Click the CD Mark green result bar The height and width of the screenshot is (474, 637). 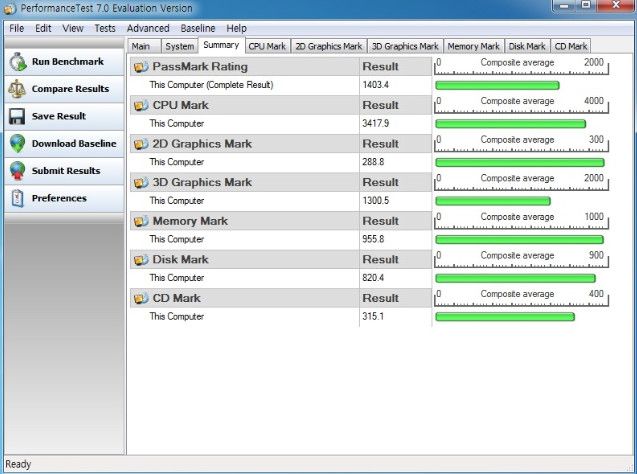(505, 317)
